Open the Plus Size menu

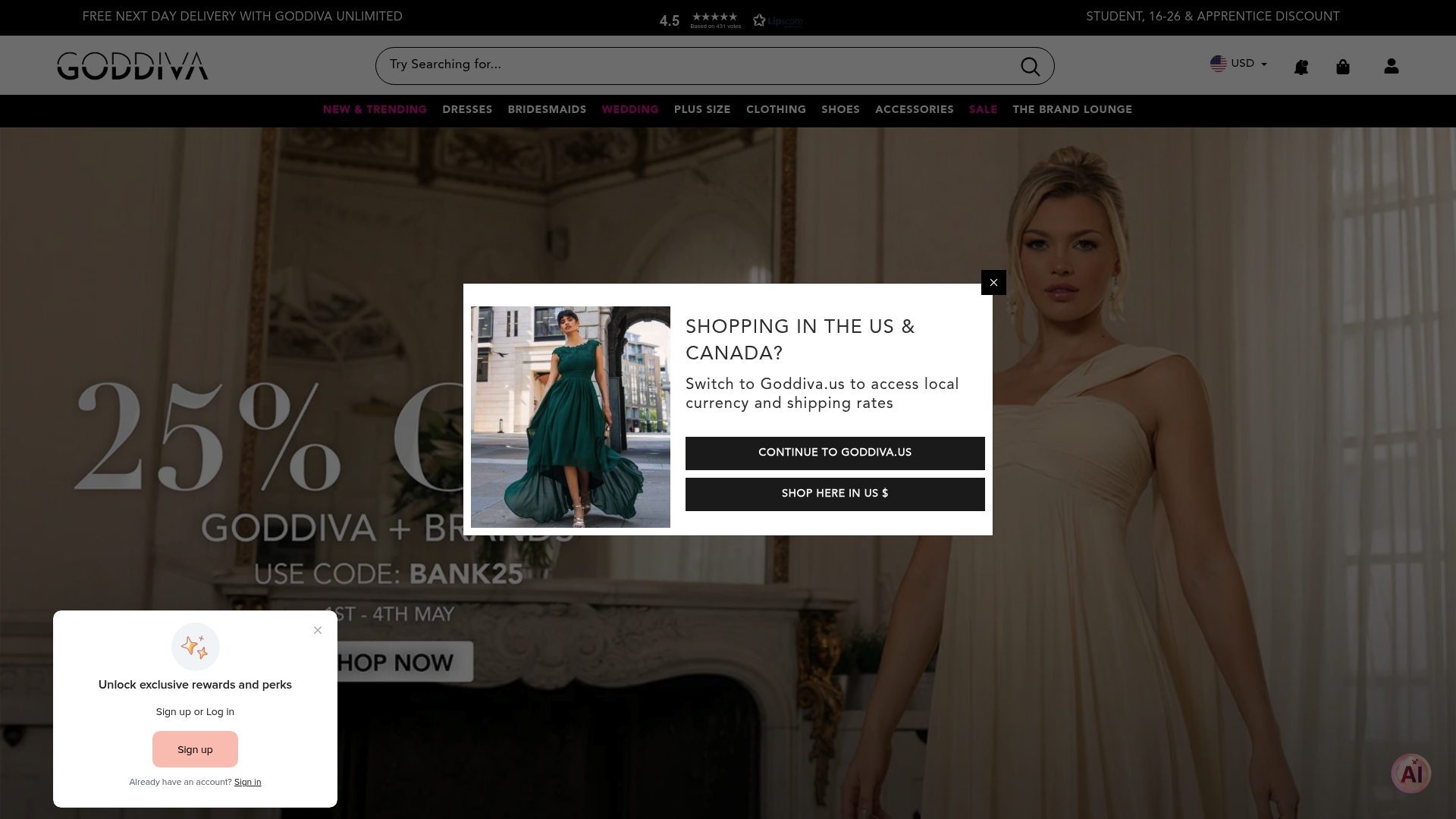(x=702, y=110)
